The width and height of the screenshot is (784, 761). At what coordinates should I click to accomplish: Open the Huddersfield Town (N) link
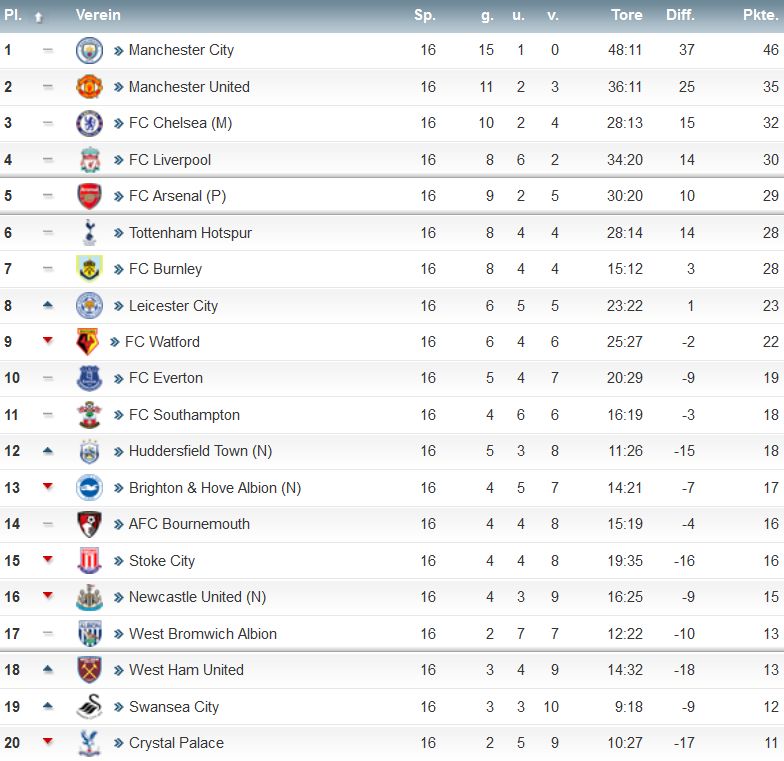coord(200,451)
